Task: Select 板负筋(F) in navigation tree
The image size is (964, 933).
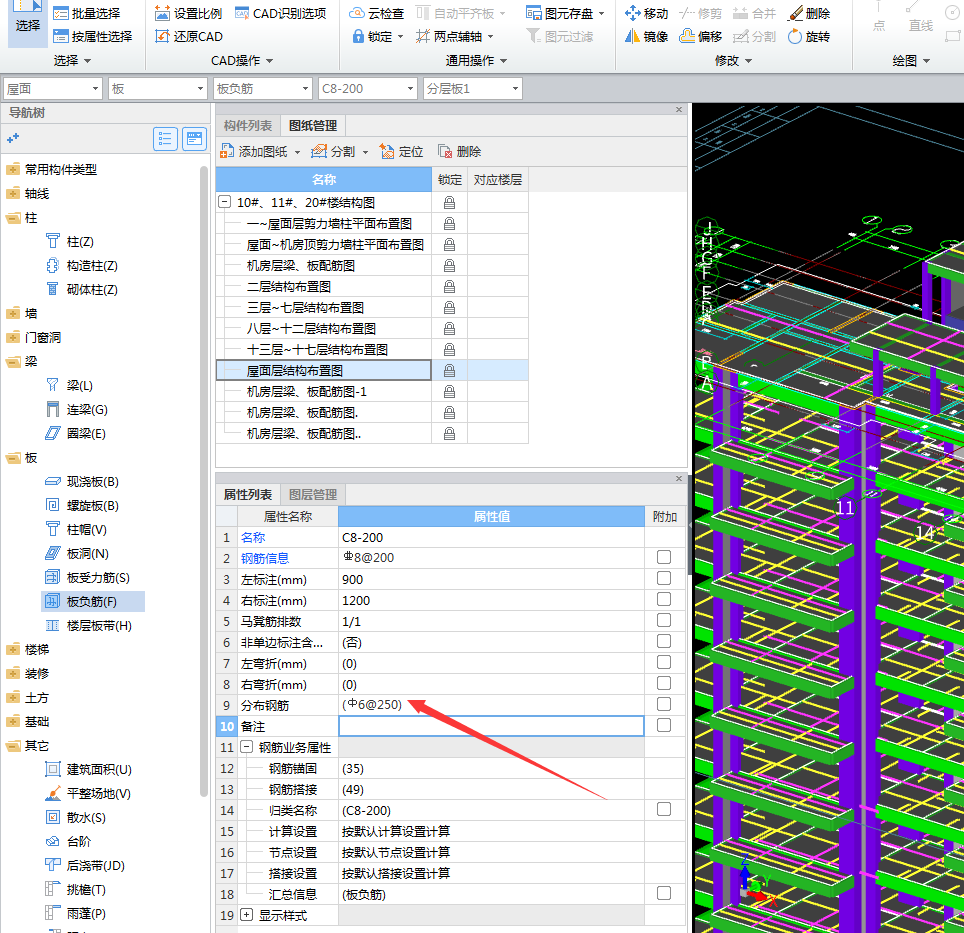Action: point(93,602)
